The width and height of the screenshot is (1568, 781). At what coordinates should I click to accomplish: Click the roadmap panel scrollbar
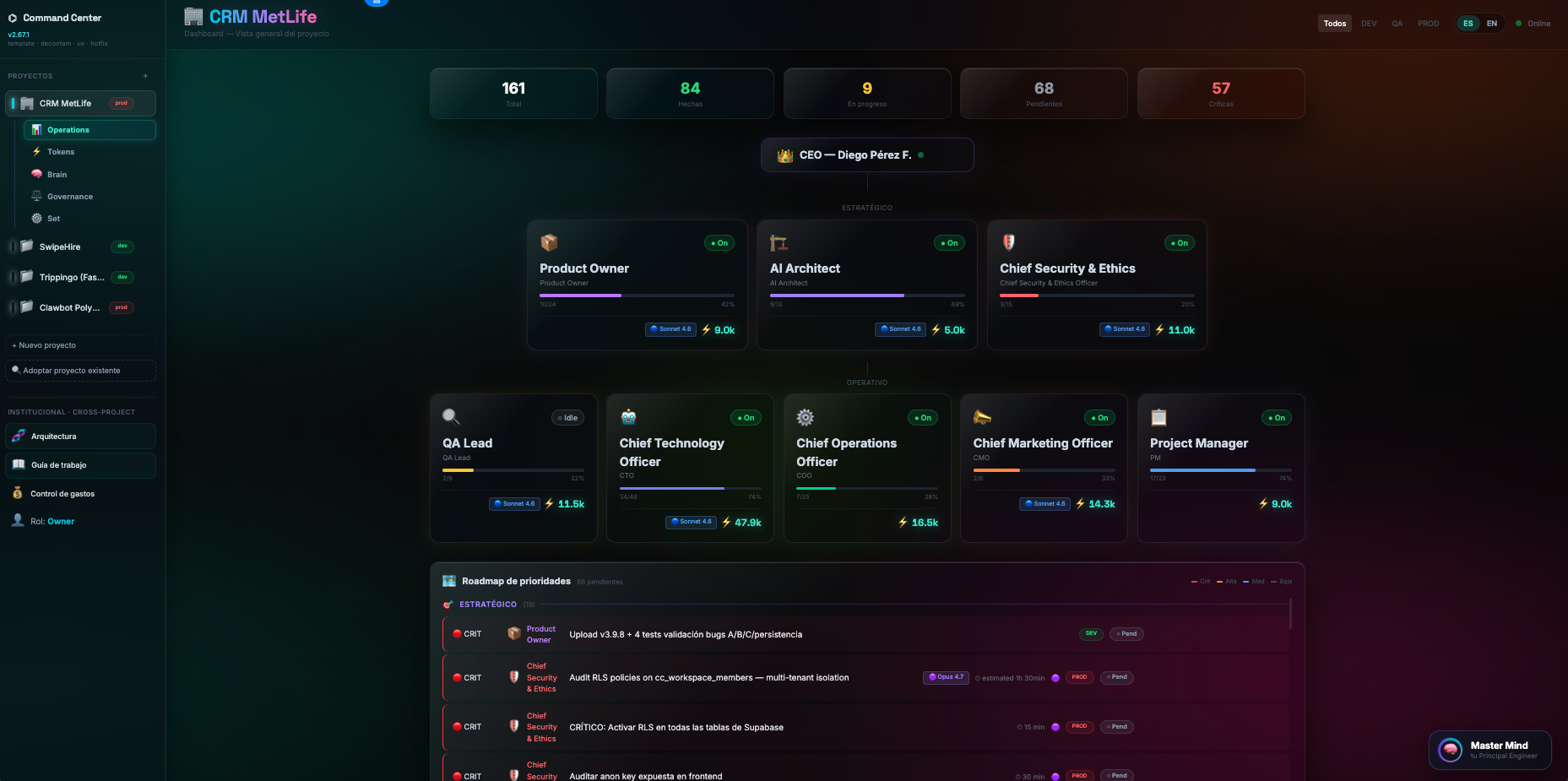click(1290, 614)
